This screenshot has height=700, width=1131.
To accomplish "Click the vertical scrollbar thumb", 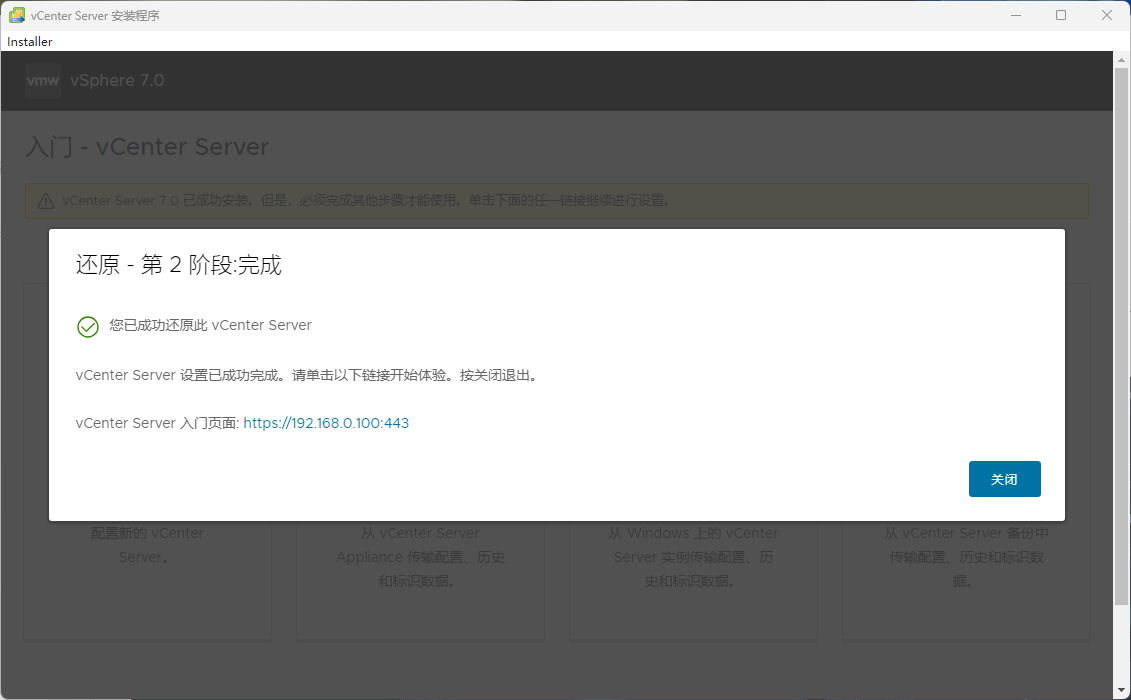I will pos(1122,330).
